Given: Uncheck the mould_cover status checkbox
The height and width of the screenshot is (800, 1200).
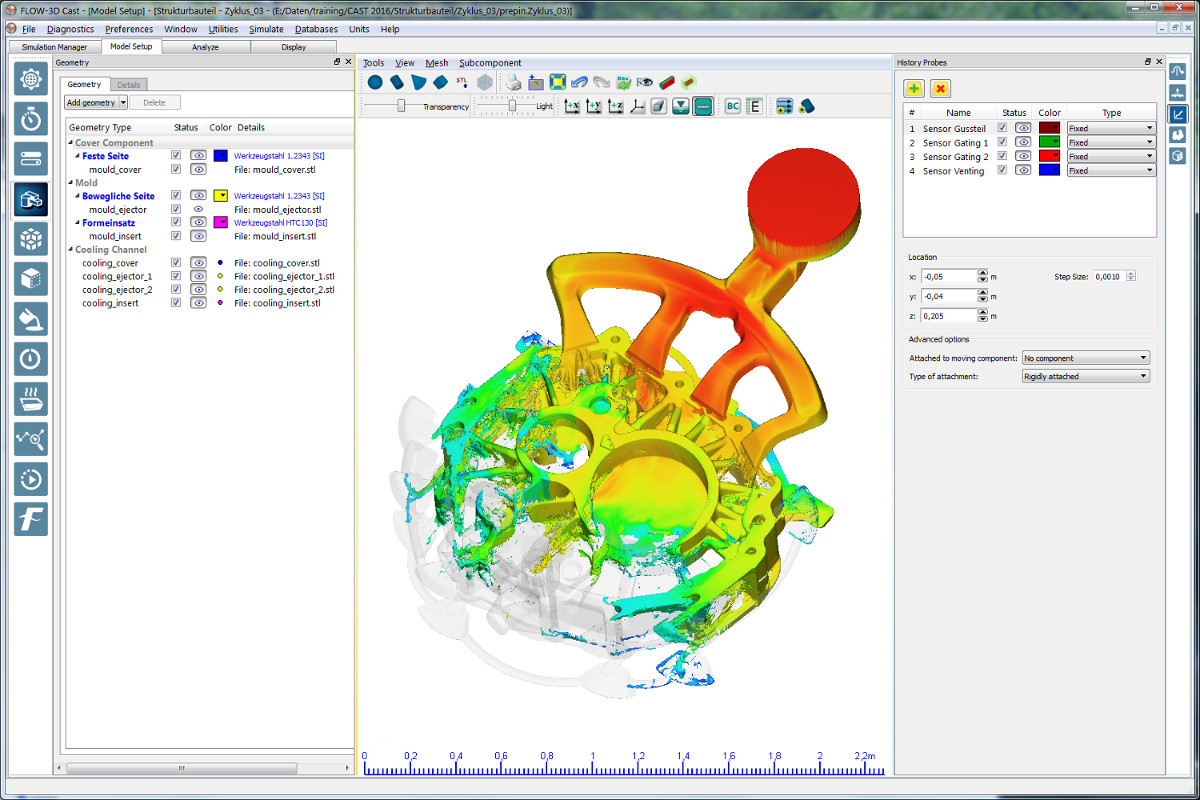Looking at the screenshot, I should tap(176, 169).
